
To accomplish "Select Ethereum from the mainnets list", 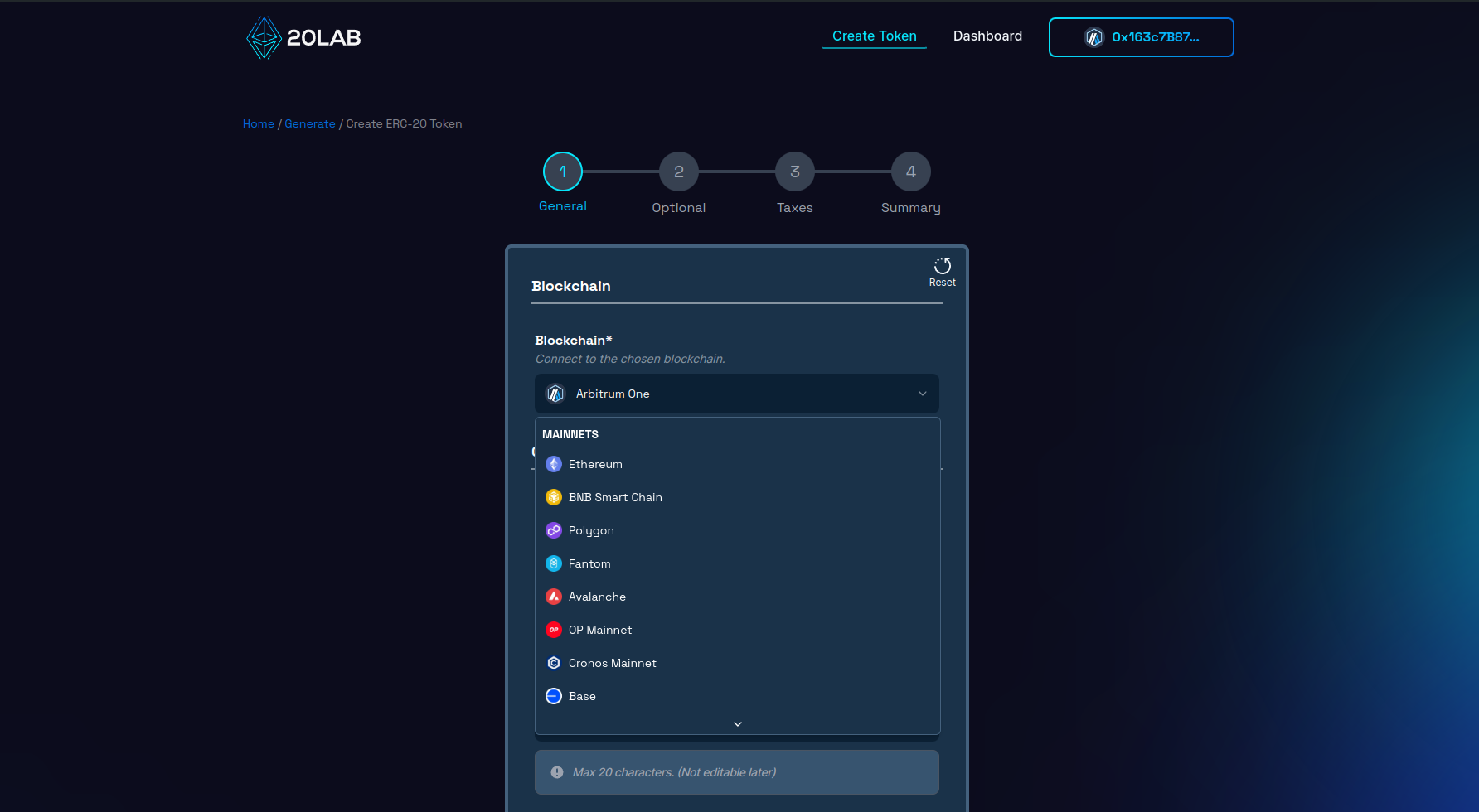I will [x=738, y=464].
